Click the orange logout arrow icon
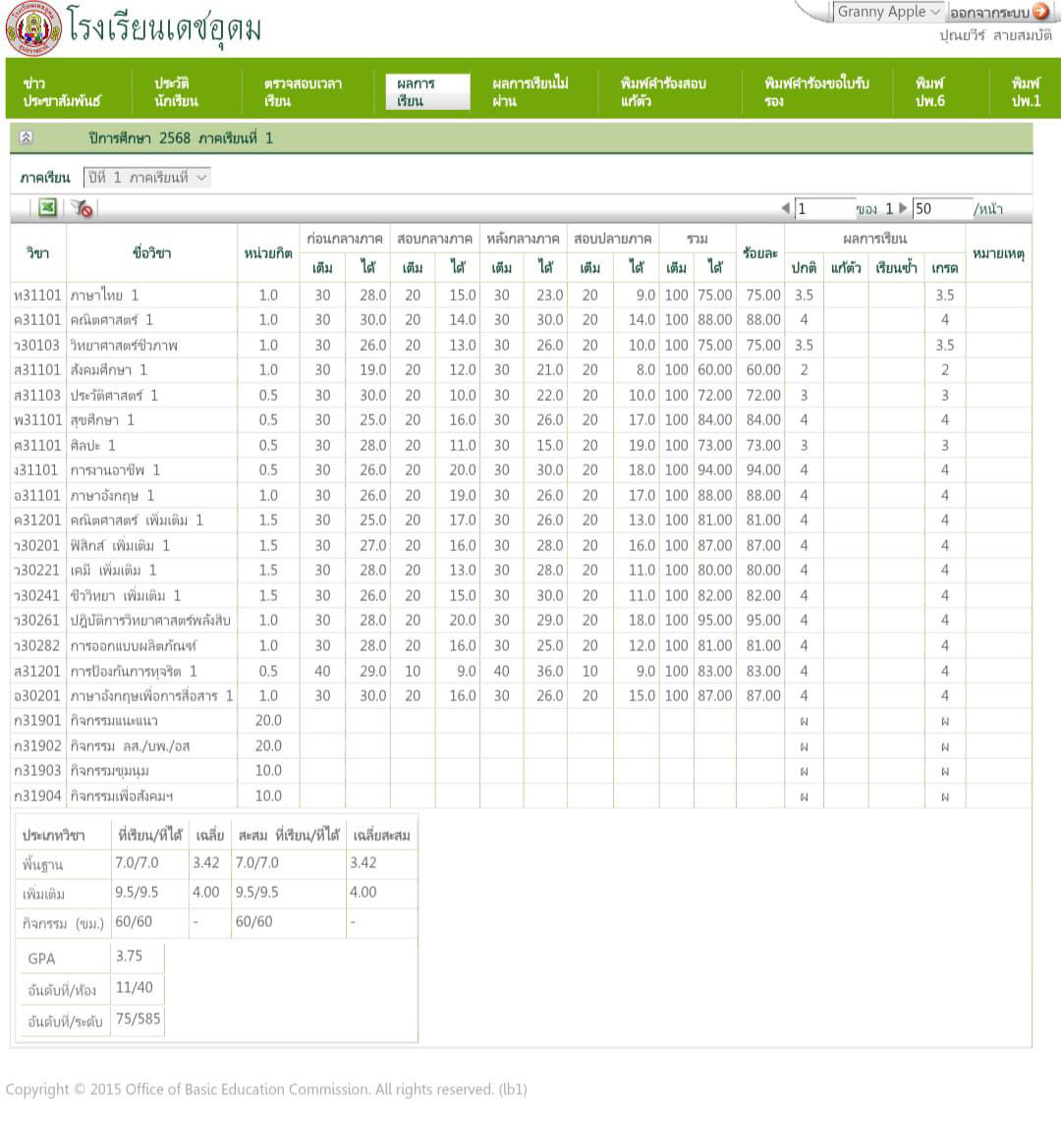Viewport: 1061px width, 1148px height. pyautogui.click(x=1040, y=12)
